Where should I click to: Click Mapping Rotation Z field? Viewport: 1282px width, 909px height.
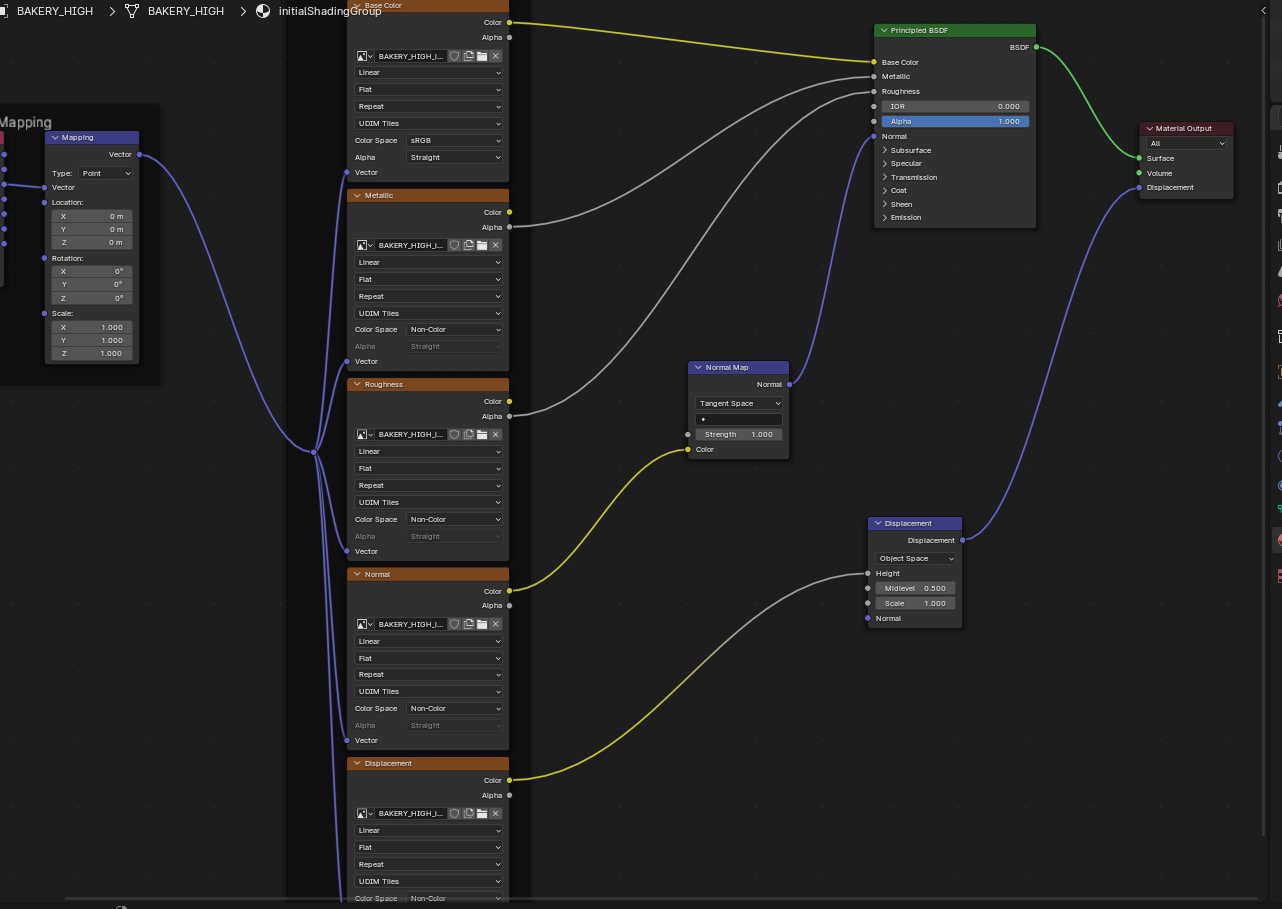(92, 298)
